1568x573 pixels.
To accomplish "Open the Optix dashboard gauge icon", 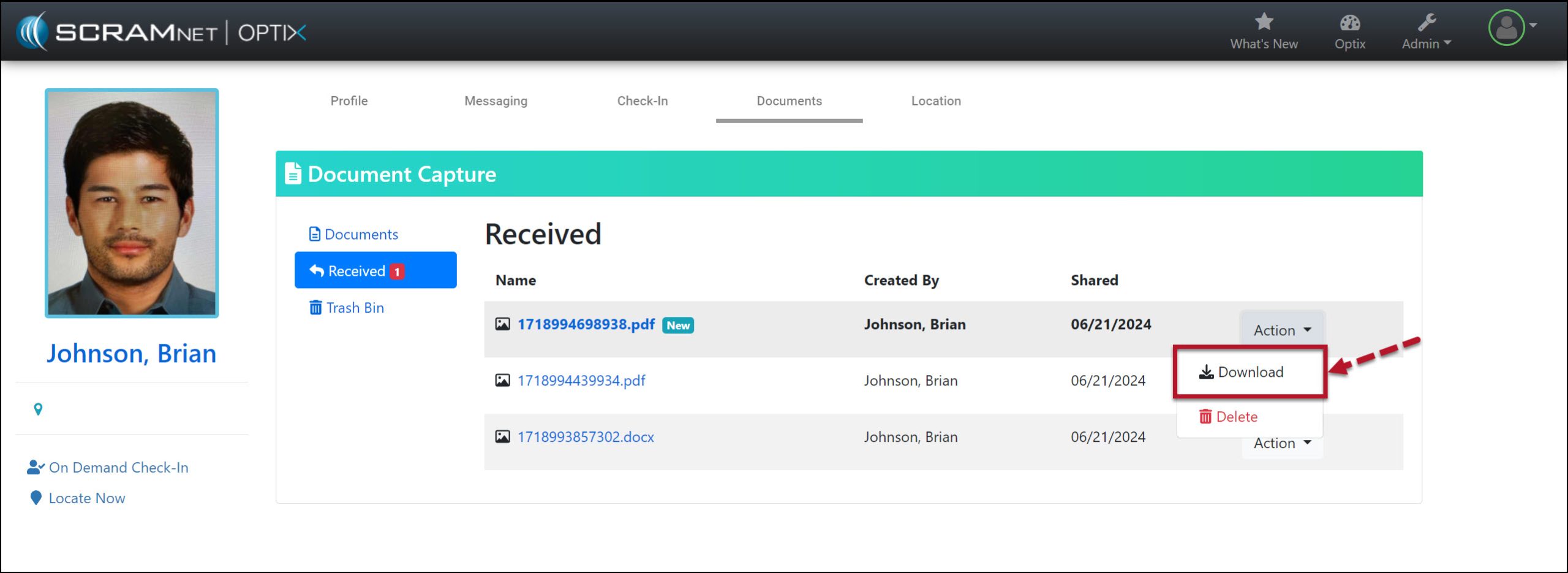I will point(1349,23).
